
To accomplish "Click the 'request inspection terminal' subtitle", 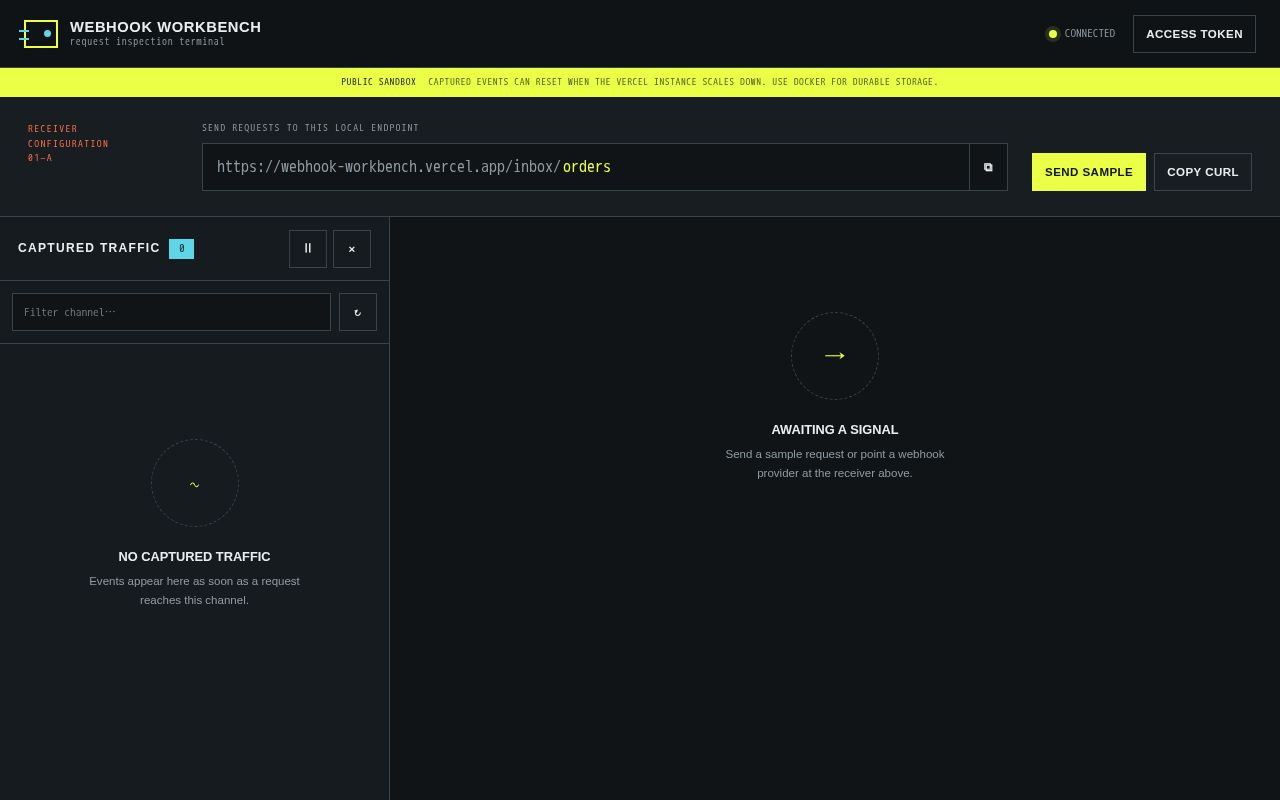I will point(148,42).
